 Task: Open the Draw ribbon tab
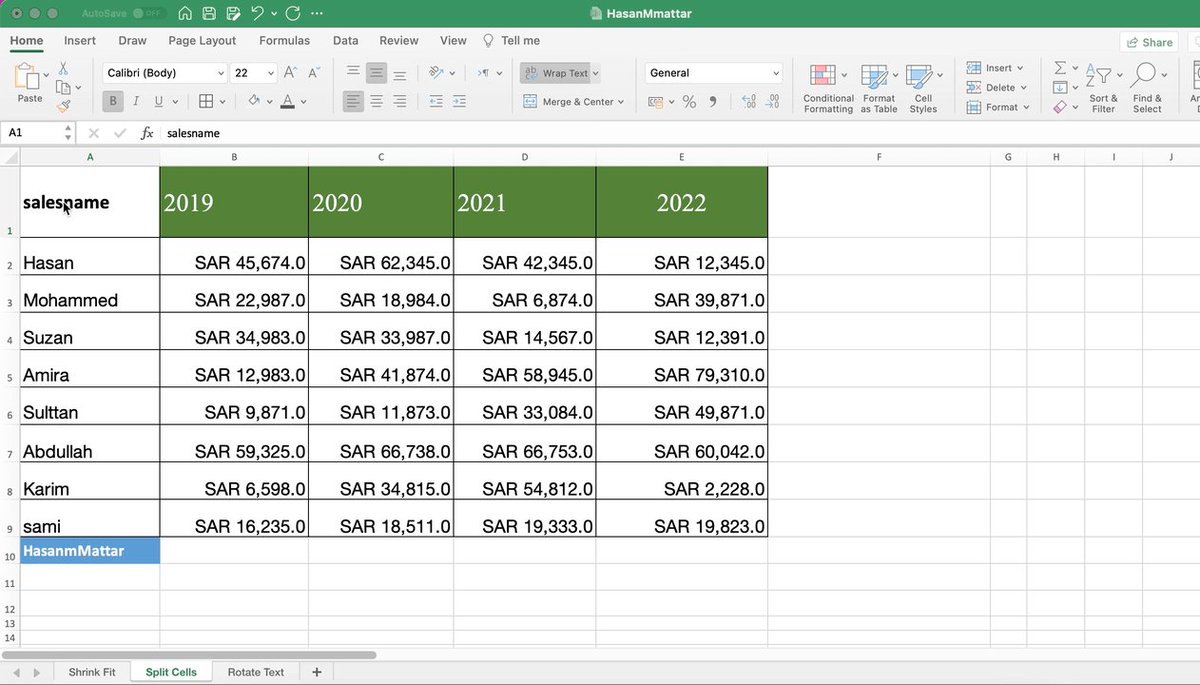click(132, 41)
